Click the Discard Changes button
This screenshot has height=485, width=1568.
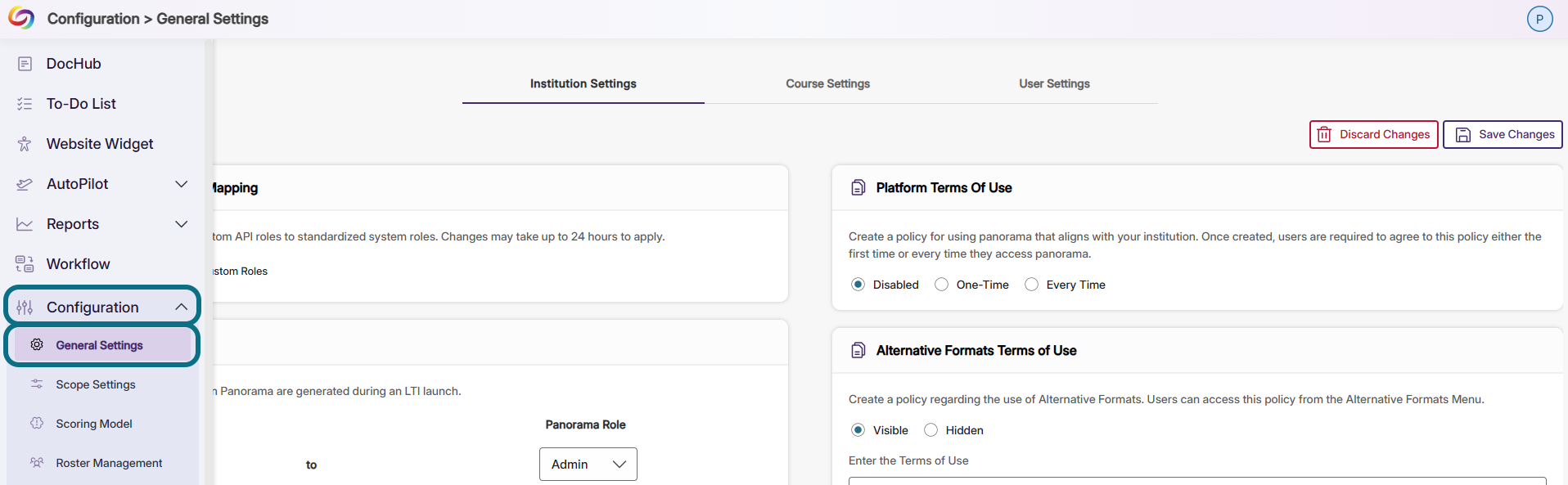(1374, 135)
